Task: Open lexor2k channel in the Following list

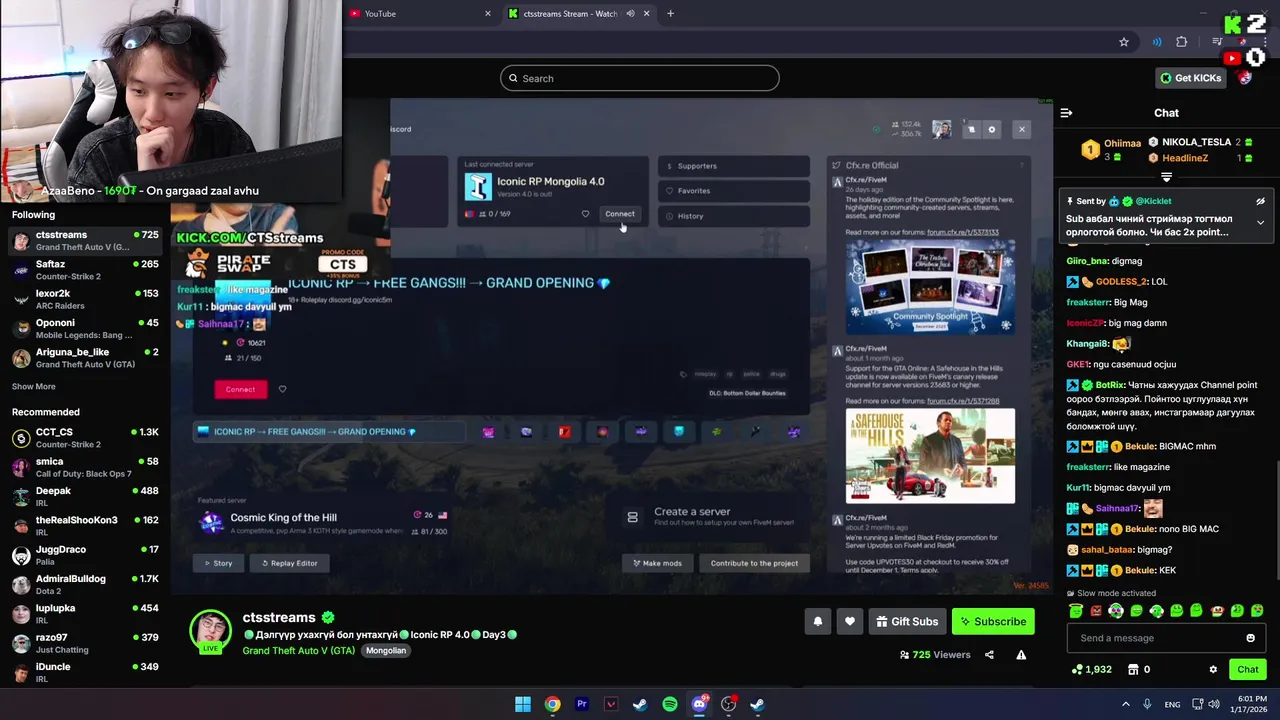Action: coord(85,299)
